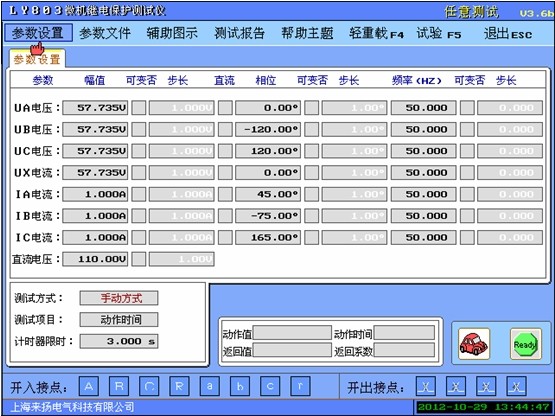Toggle UC voltage DC checkbox
555x416 pixels.
[x=225, y=151]
